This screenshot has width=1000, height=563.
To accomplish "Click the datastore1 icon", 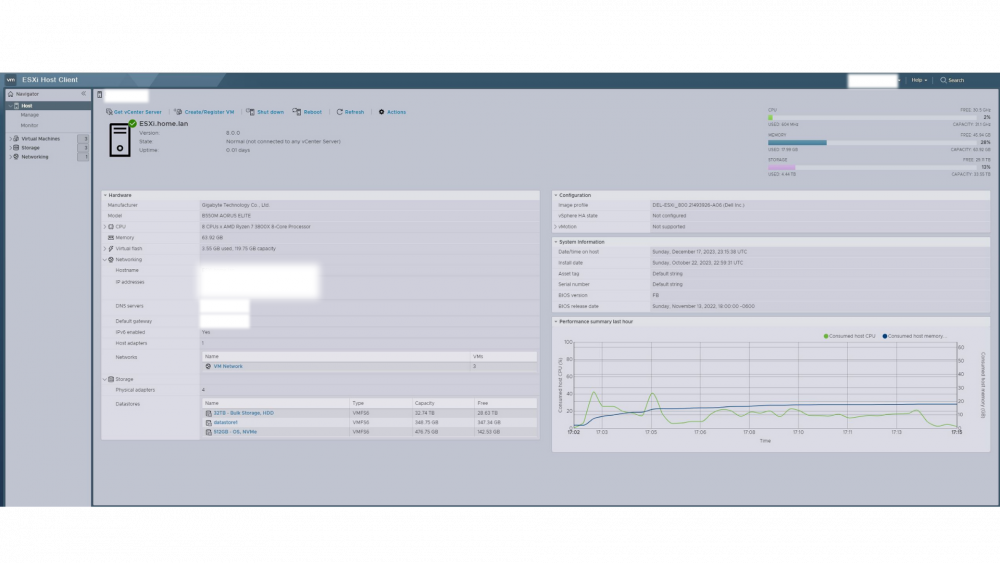I will pyautogui.click(x=209, y=423).
